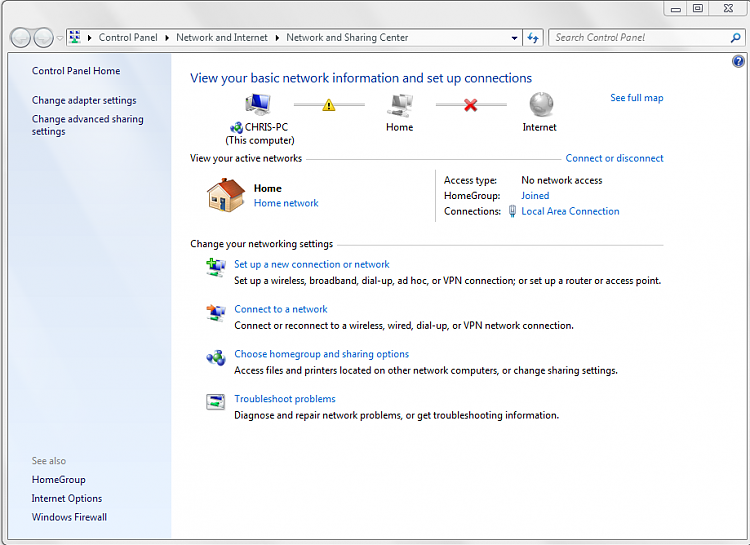Viewport: 750px width, 545px height.
Task: Click the Joined HomeGroup link
Action: coord(535,196)
